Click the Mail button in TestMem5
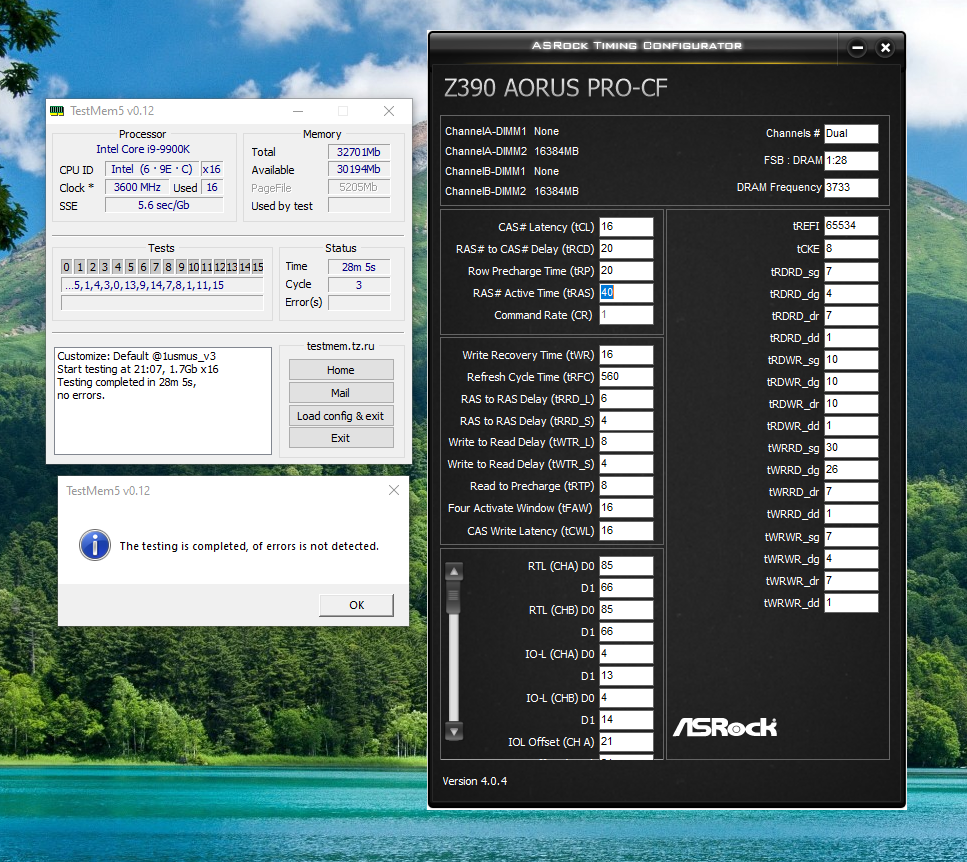 point(341,393)
